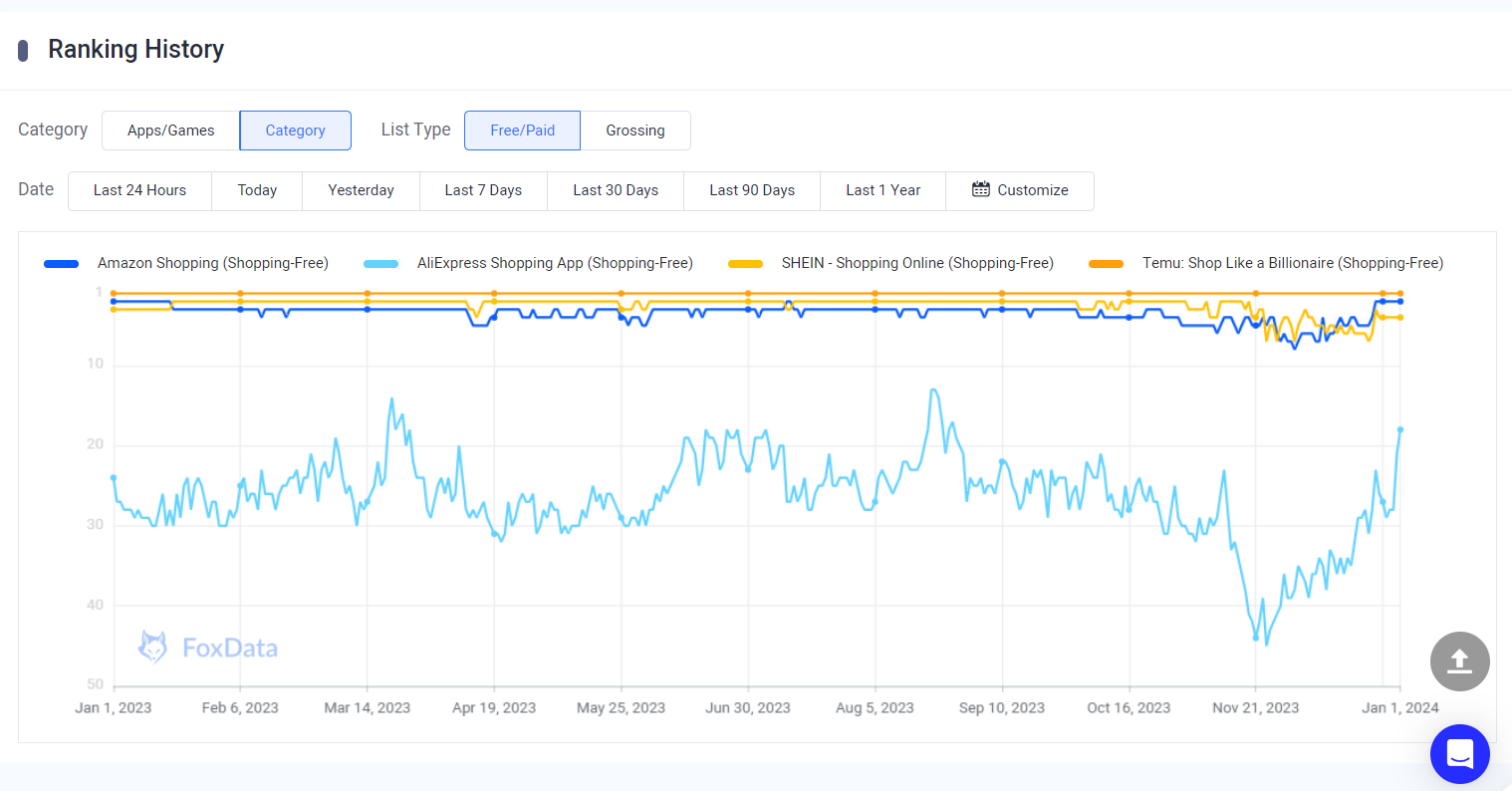
Task: Toggle the AliExpress legend color swatch
Action: (381, 264)
